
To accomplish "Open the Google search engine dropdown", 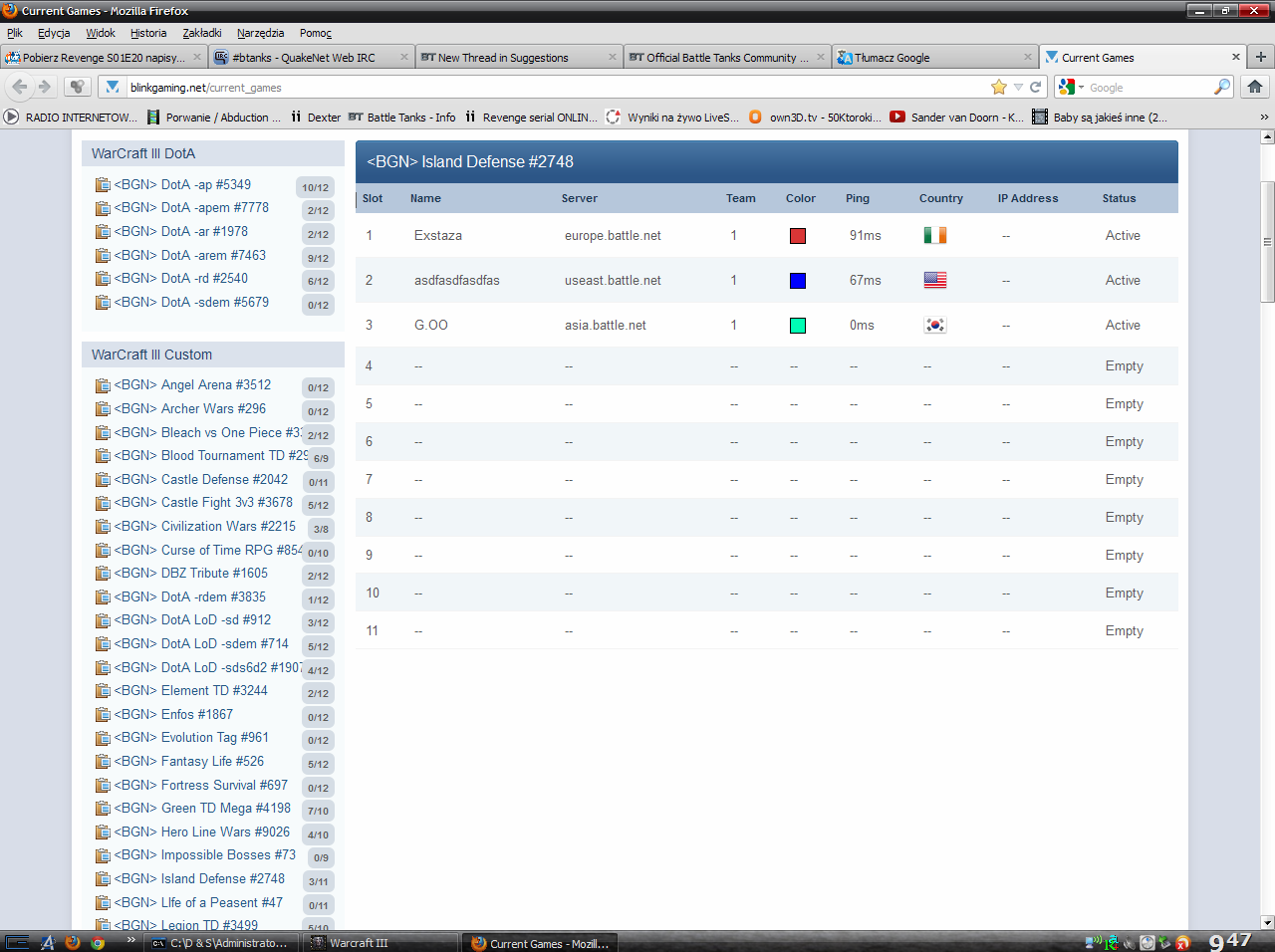I will coord(1071,87).
